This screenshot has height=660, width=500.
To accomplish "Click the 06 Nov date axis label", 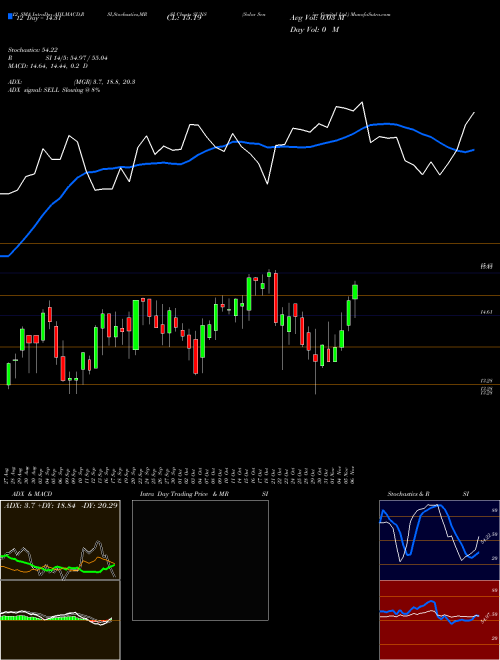I will pos(355,475).
